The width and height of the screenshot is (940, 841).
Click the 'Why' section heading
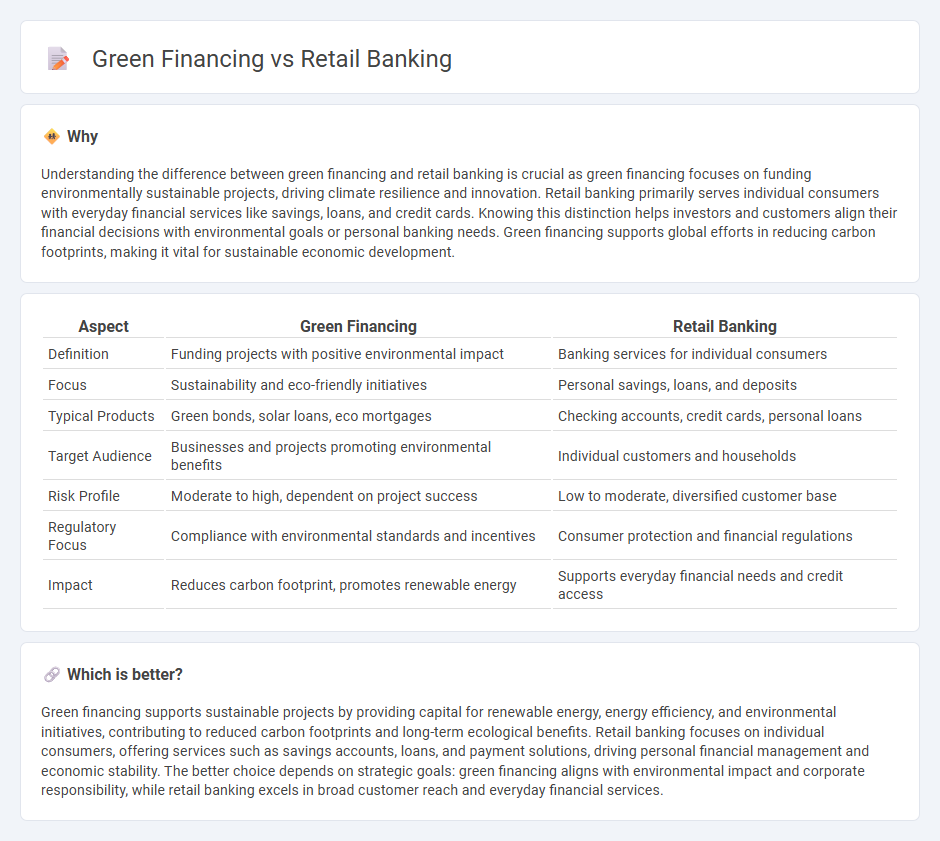82,137
